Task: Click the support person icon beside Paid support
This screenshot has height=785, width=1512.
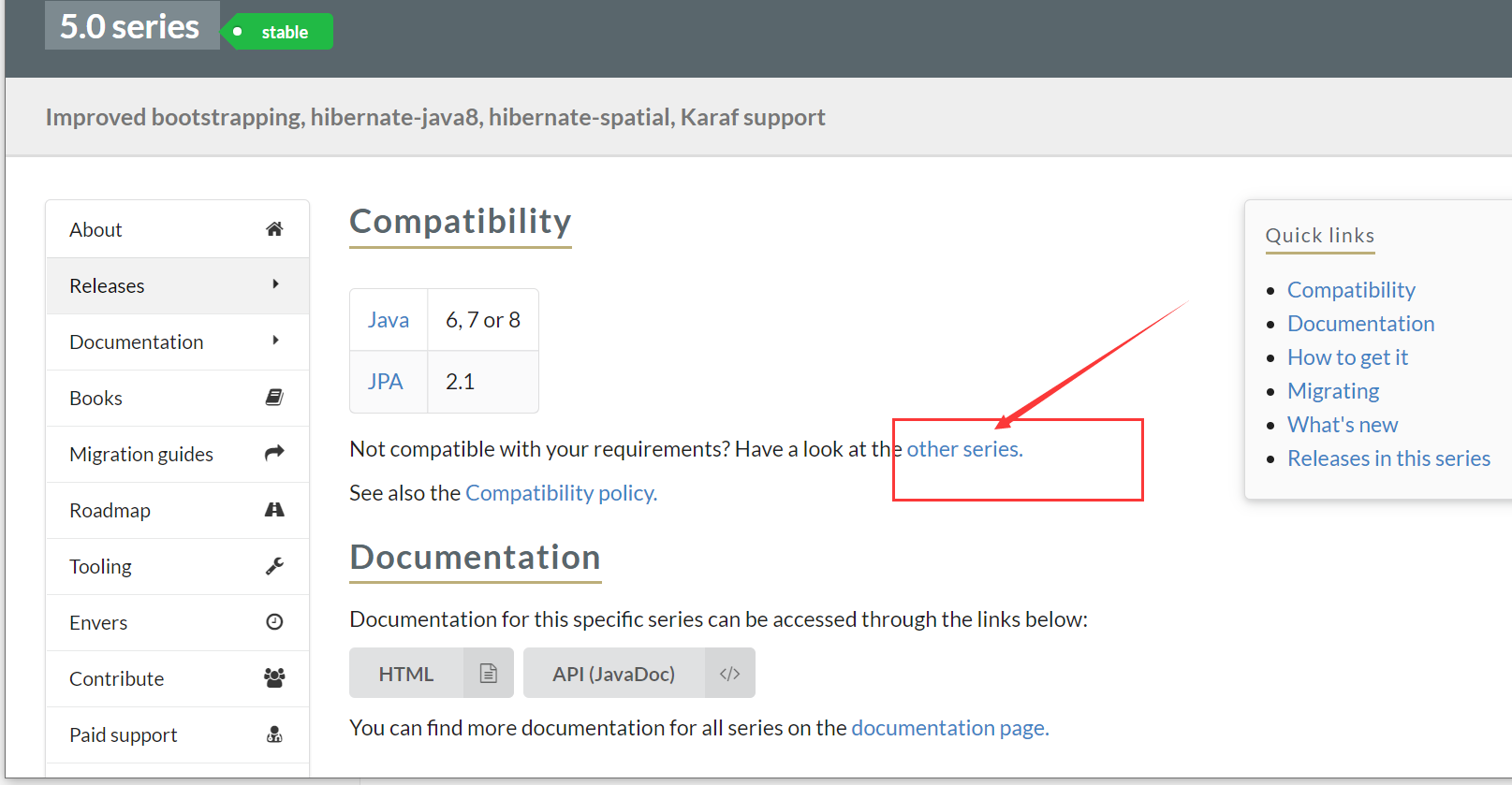Action: pos(274,734)
